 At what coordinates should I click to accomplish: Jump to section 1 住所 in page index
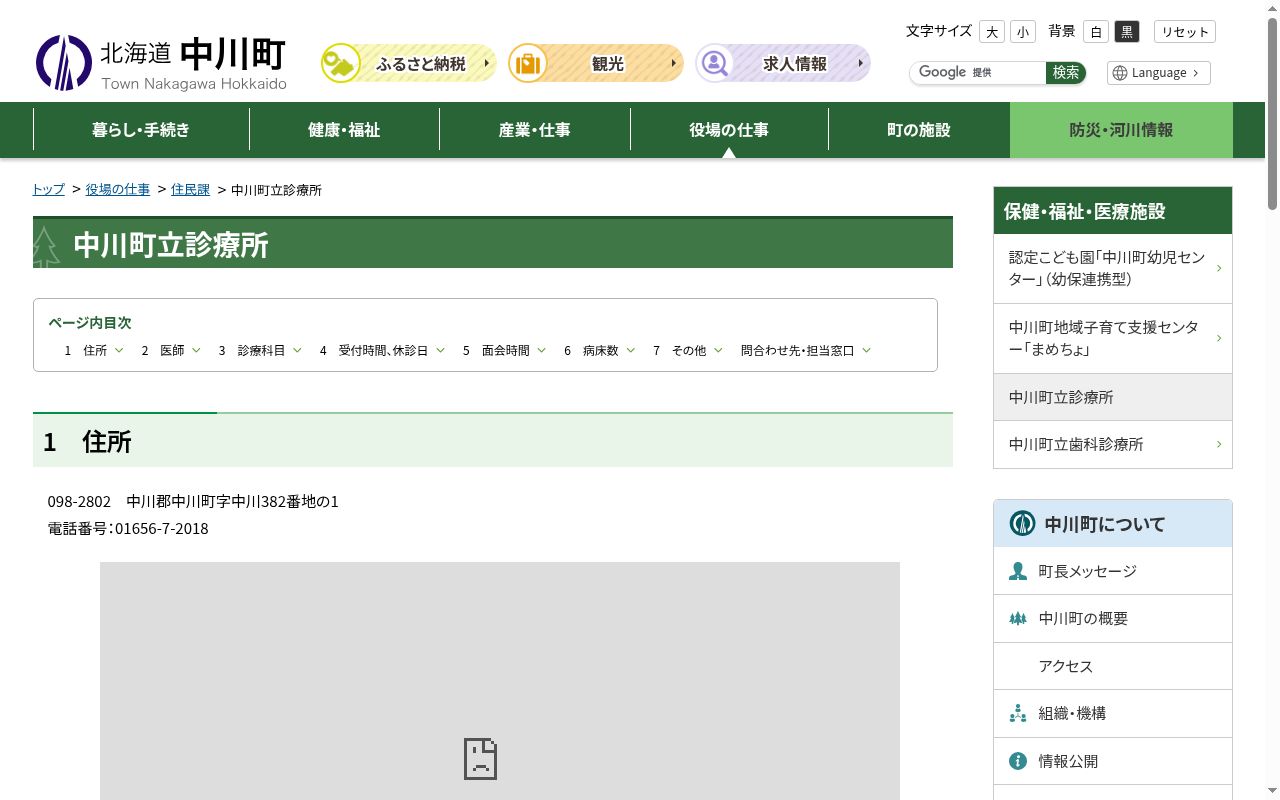pos(95,350)
